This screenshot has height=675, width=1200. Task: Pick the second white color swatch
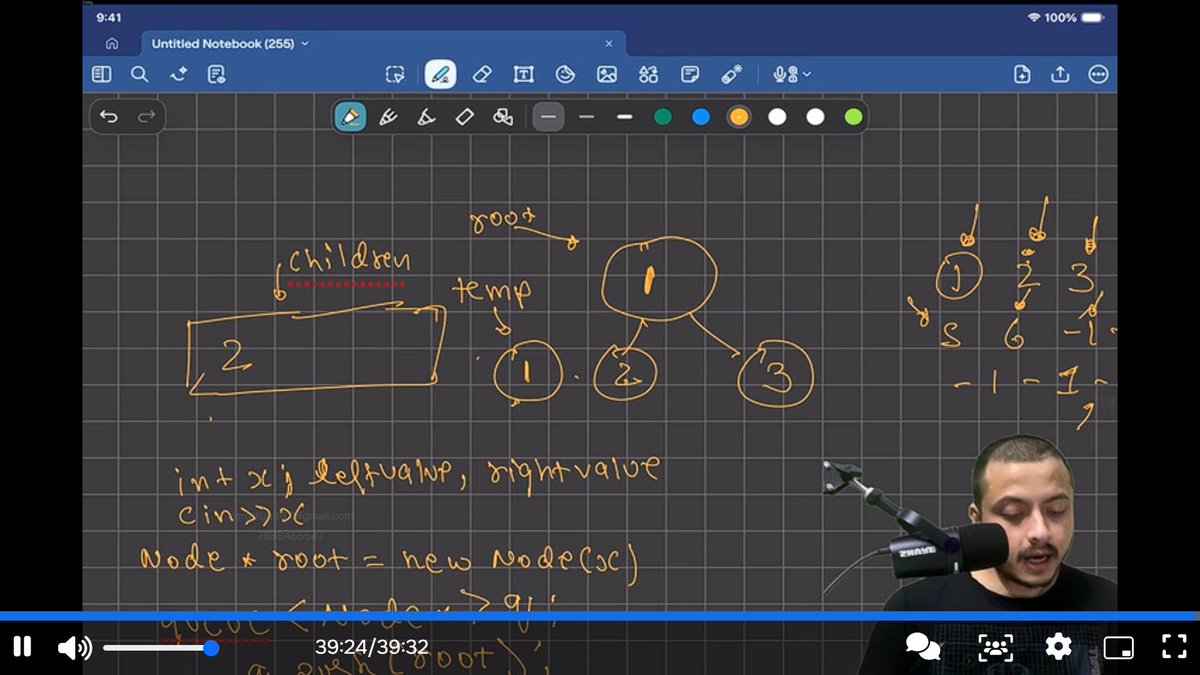tap(815, 117)
